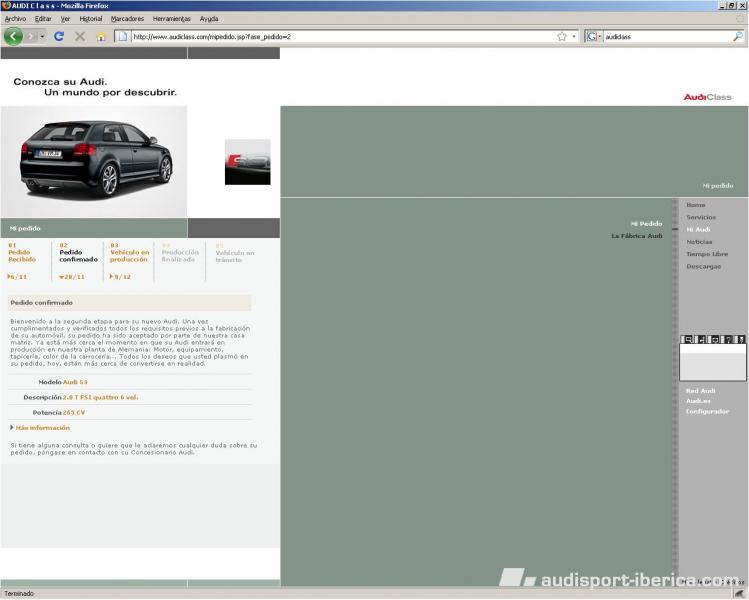Viewport: 749px width, 600px height.
Task: Go back with the green Back arrow
Action: pyautogui.click(x=13, y=36)
